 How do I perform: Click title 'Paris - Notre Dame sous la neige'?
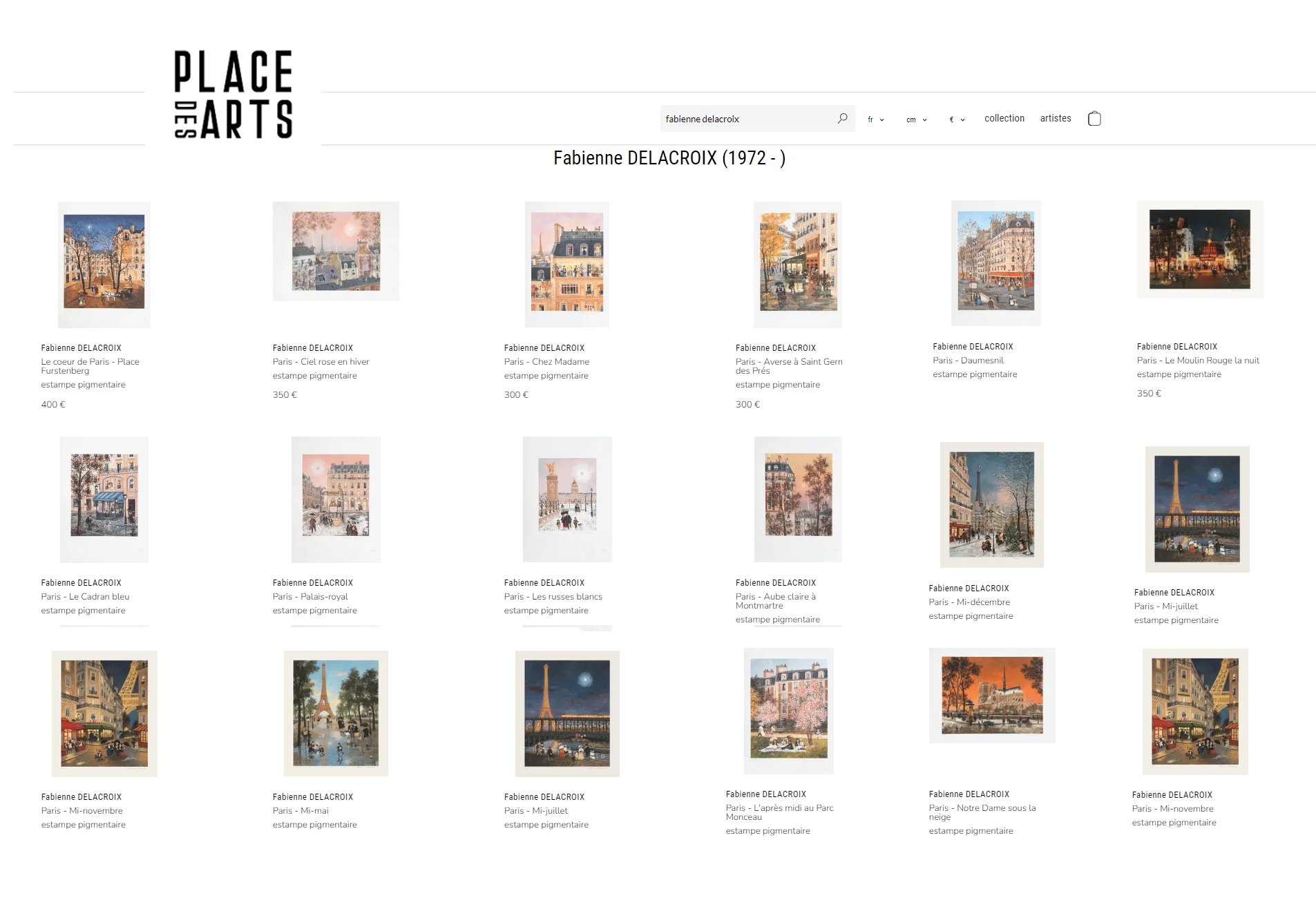pos(982,812)
